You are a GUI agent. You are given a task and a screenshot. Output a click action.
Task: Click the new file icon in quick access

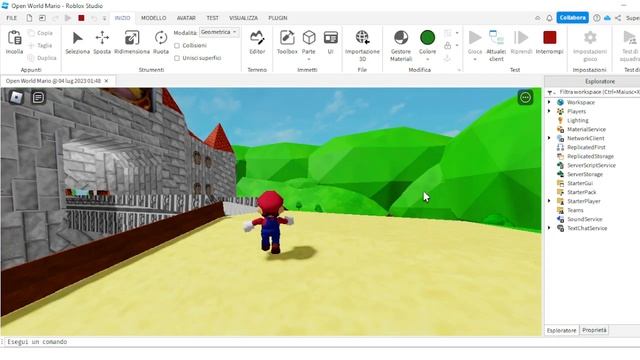[29, 18]
